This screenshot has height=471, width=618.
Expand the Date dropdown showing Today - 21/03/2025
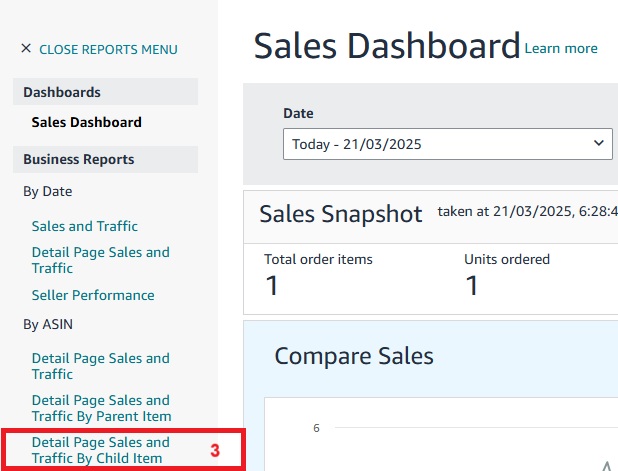448,144
